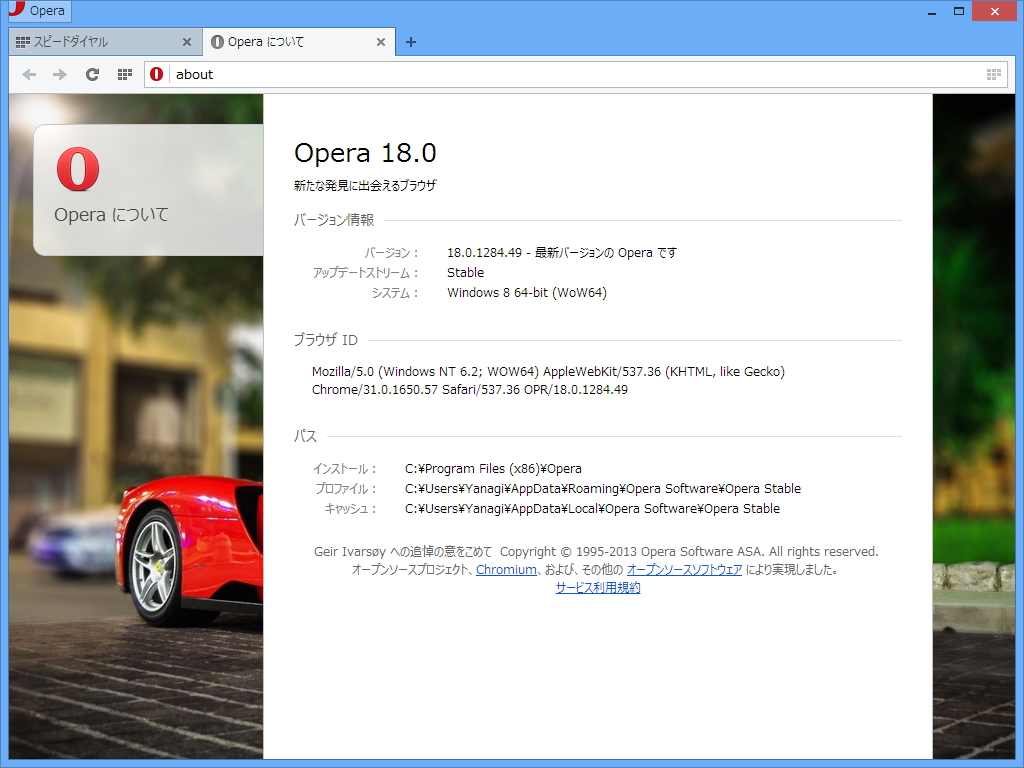Switch to the スピードダイヤル tab
This screenshot has width=1024, height=768.
[104, 42]
